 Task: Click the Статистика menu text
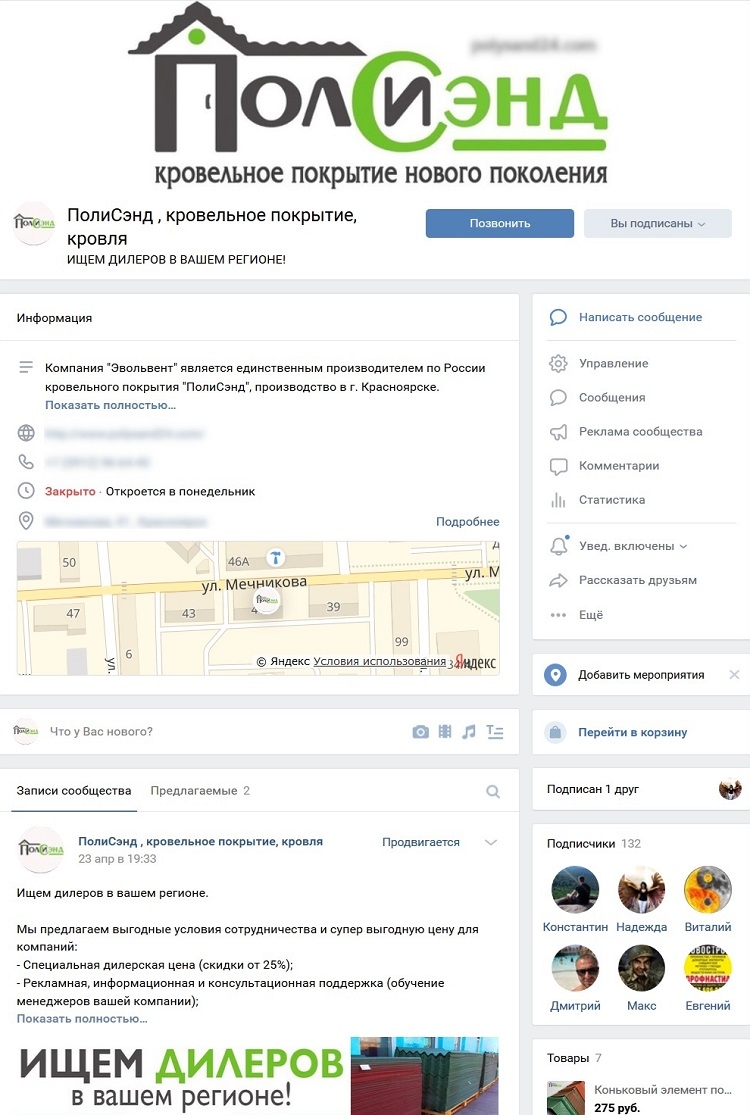612,500
